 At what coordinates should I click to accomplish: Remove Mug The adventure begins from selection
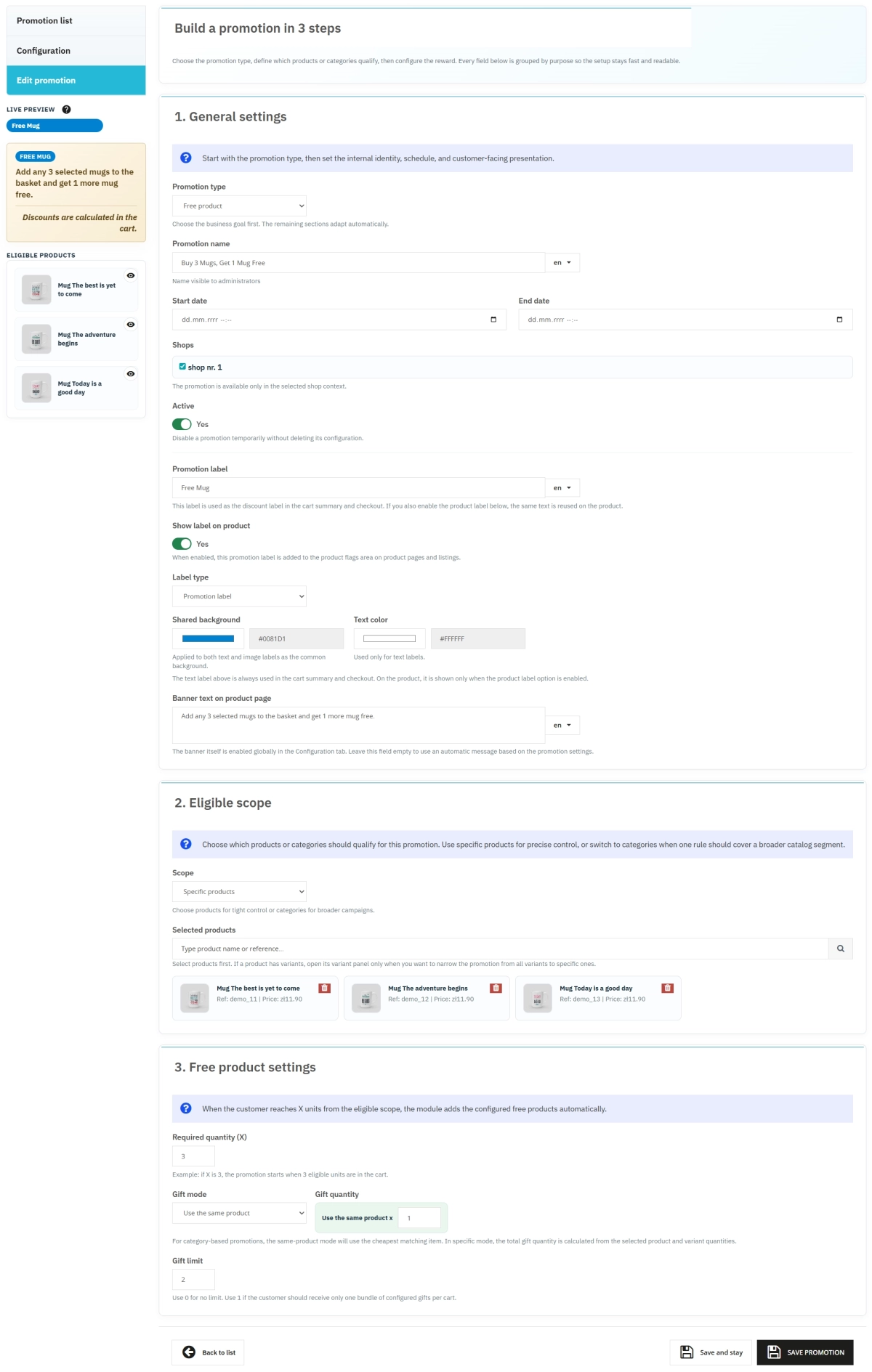pyautogui.click(x=496, y=988)
